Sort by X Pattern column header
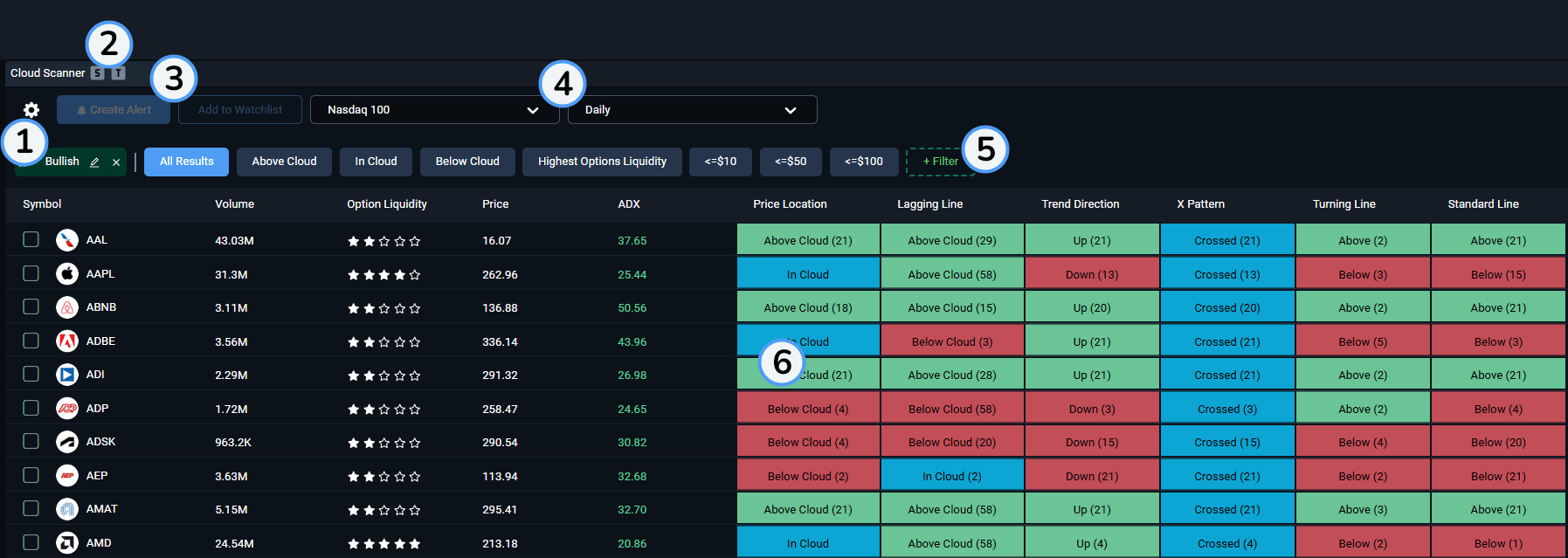Viewport: 1568px width, 558px height. click(1200, 204)
